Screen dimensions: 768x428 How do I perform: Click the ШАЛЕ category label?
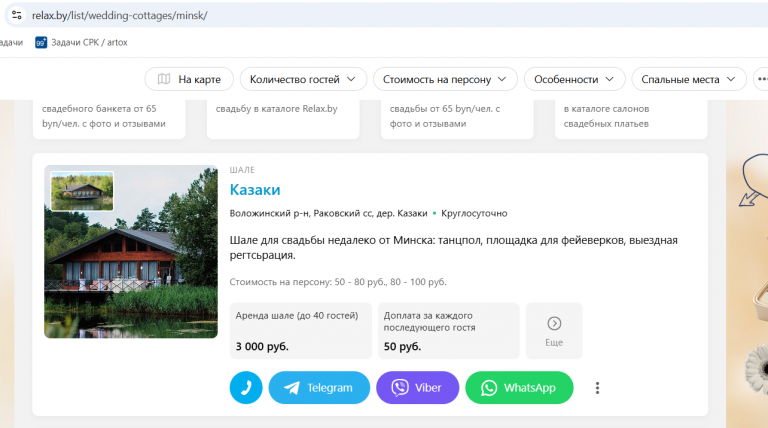click(x=242, y=170)
